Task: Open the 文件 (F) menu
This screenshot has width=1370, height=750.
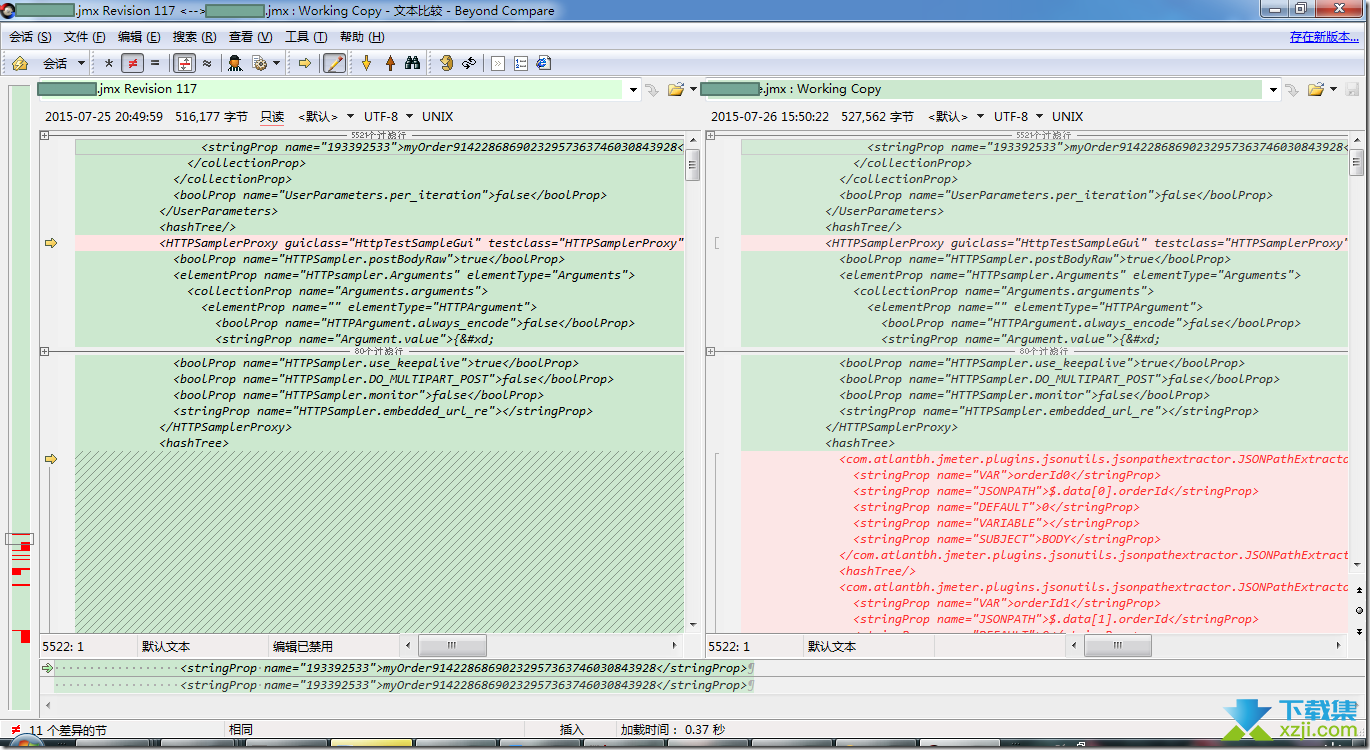Action: (x=84, y=37)
